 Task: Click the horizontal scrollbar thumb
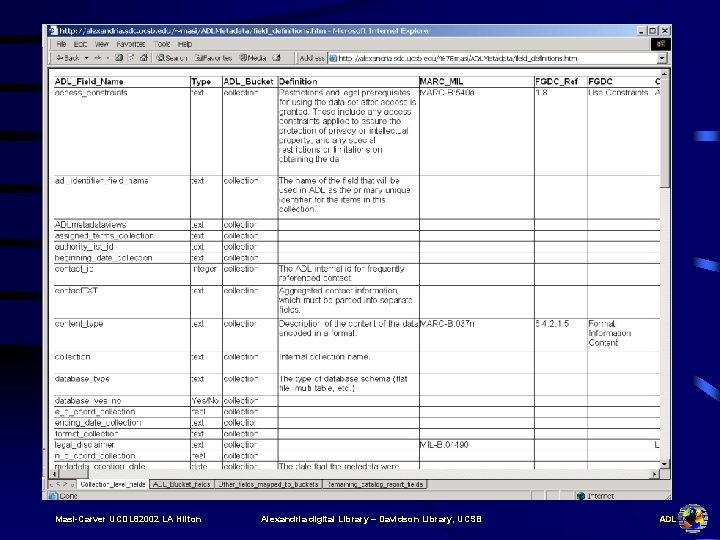coord(73,473)
